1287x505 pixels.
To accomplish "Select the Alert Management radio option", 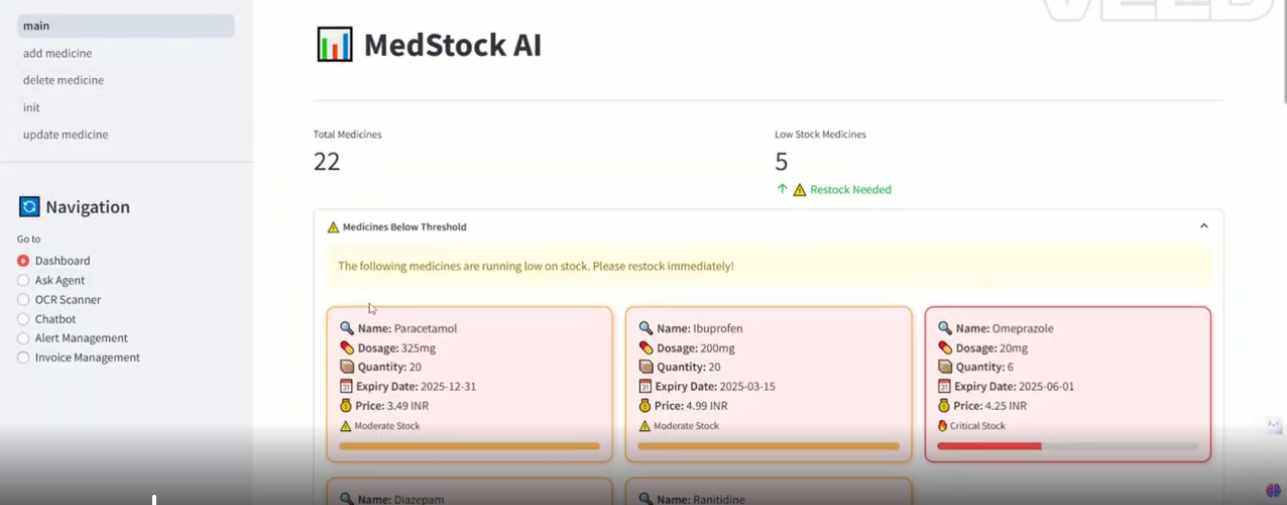I will click(x=23, y=338).
